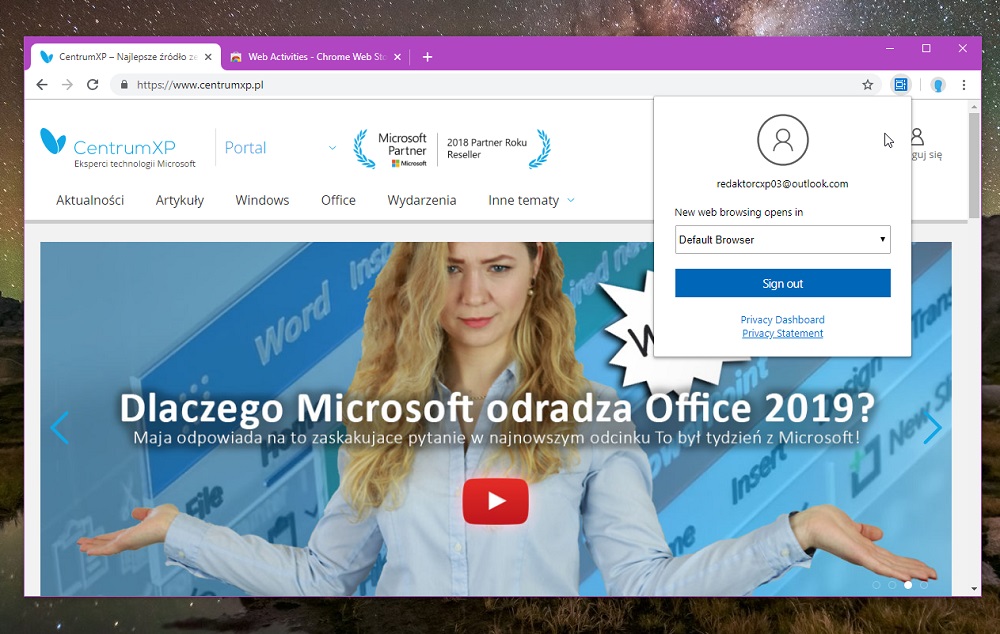Screen dimensions: 1000x634
Task: Close the Web Activities tab
Action: (397, 57)
